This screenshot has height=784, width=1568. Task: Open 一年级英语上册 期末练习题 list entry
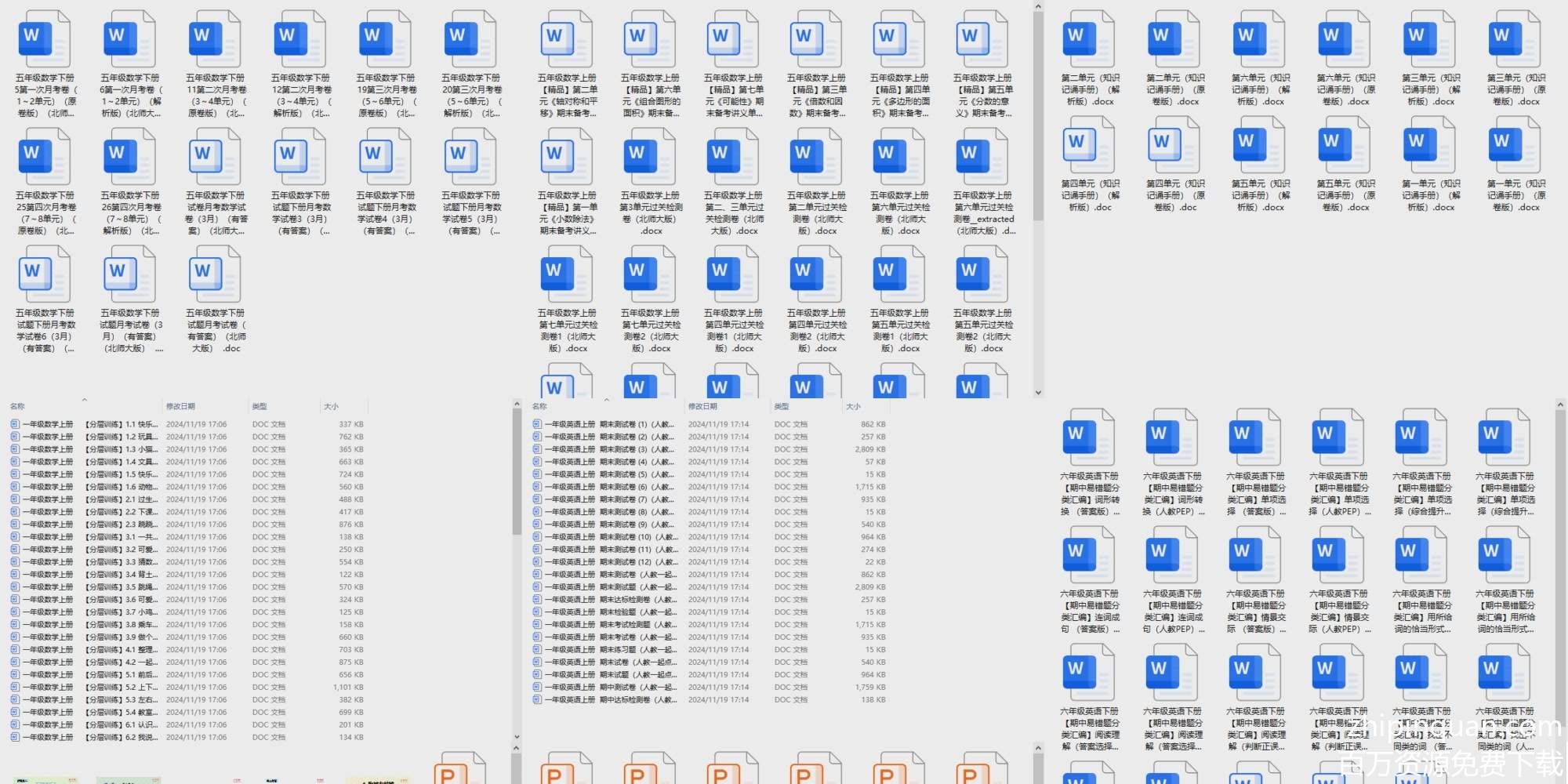tap(604, 650)
